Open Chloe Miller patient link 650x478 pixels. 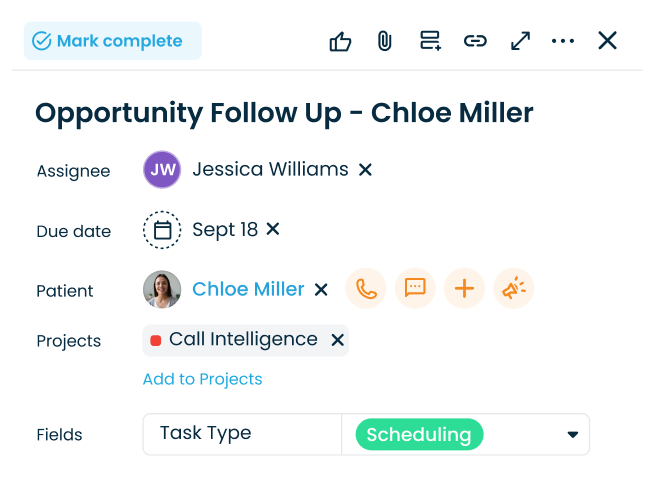[x=248, y=289]
